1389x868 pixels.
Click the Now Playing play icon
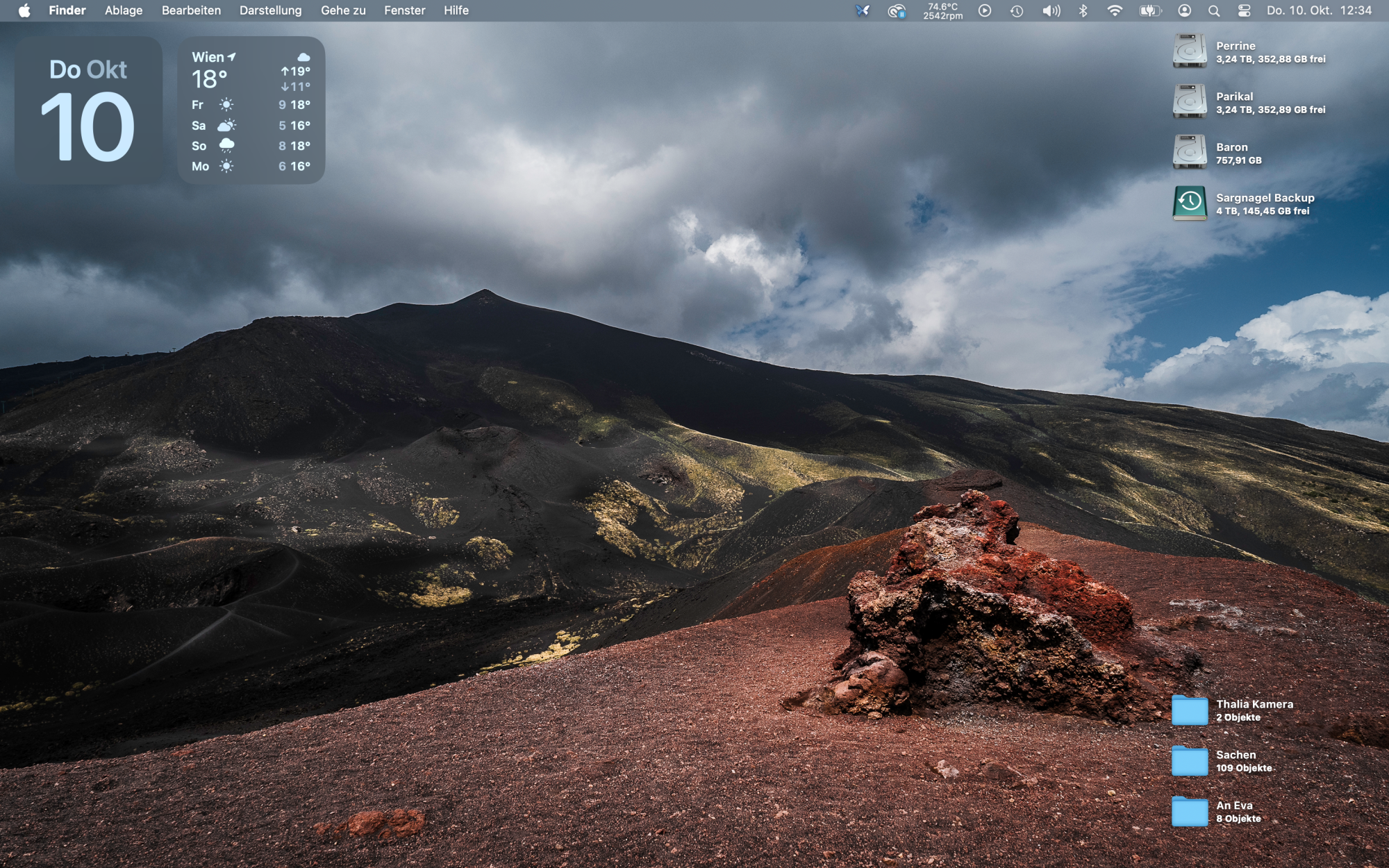coord(985,10)
